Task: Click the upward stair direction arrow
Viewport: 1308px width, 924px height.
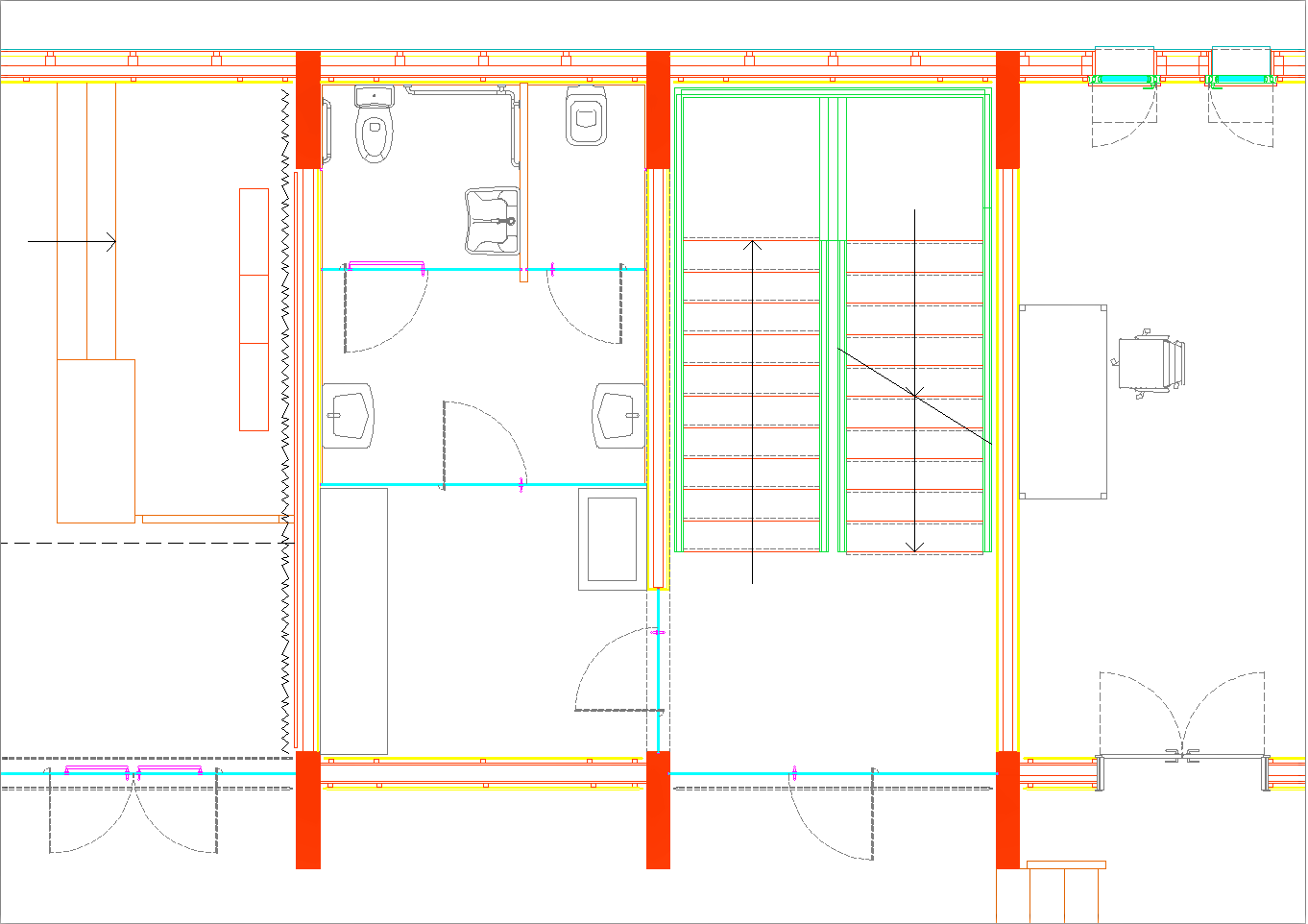Action: (752, 413)
